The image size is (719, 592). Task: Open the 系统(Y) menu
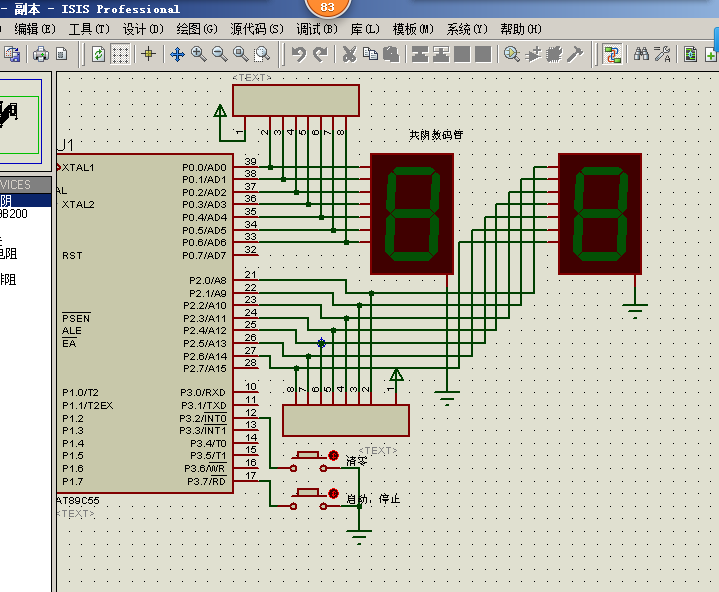467,29
